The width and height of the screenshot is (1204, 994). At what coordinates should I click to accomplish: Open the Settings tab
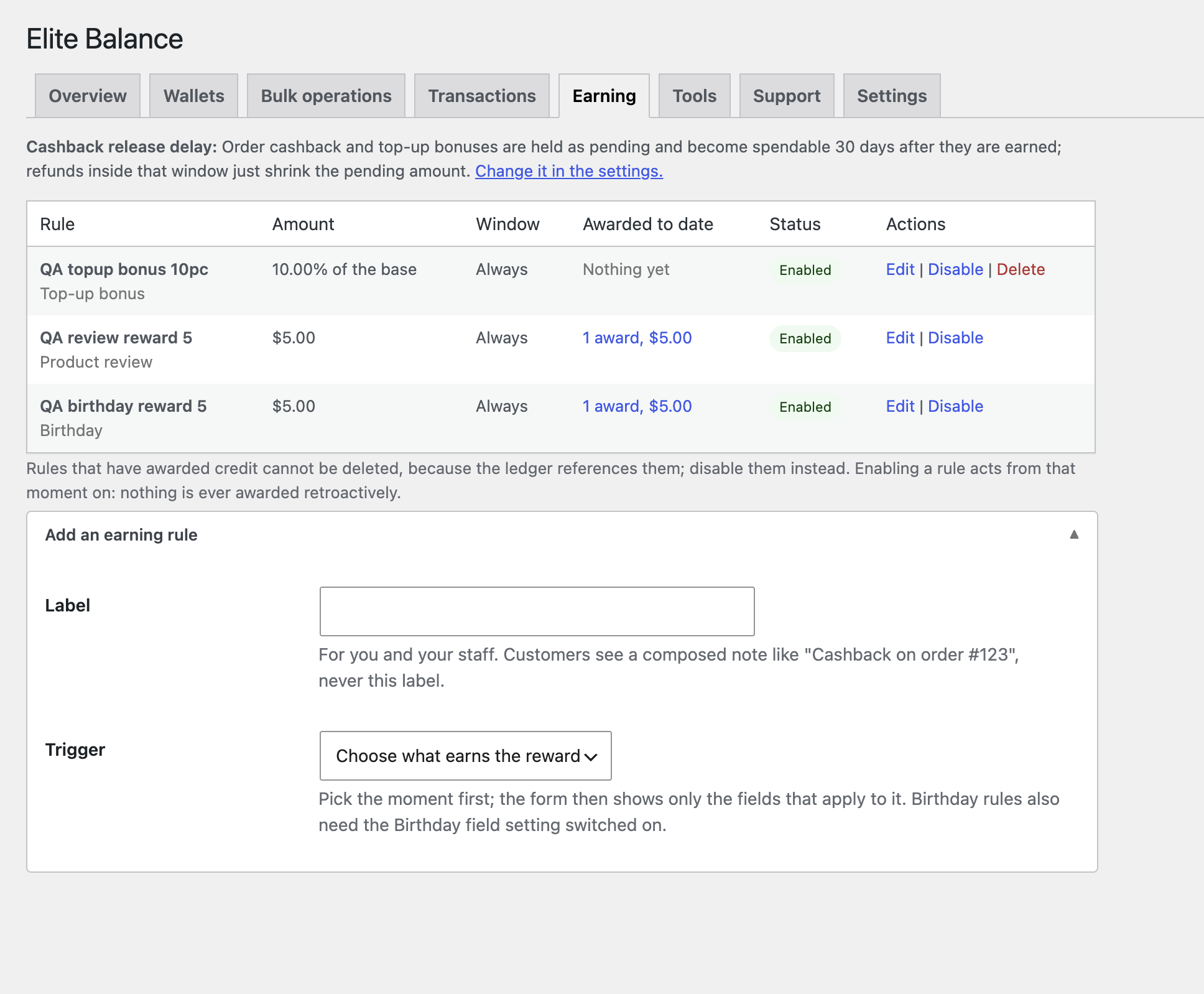[892, 96]
